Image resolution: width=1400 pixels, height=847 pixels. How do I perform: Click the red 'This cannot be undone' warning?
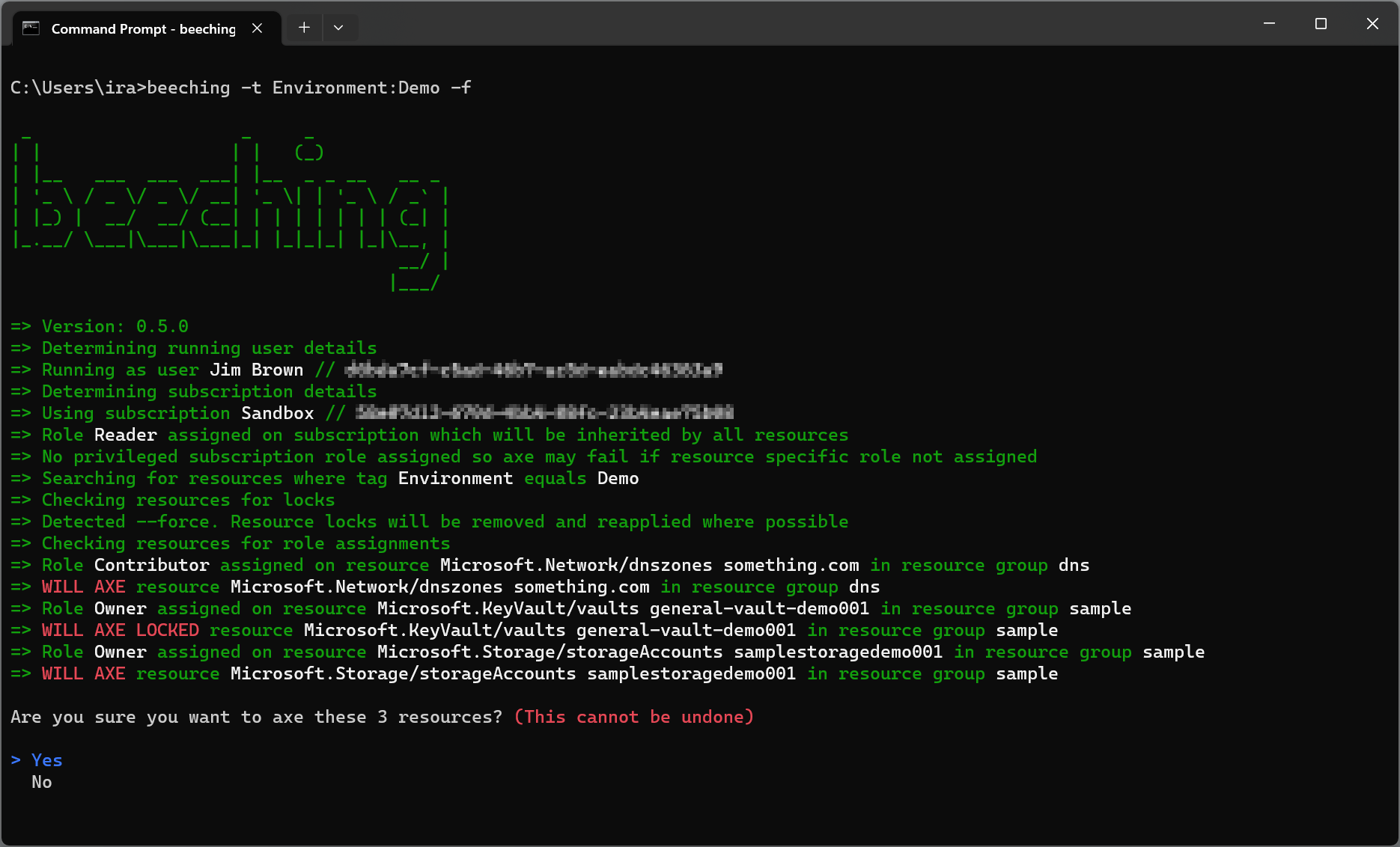coord(634,717)
